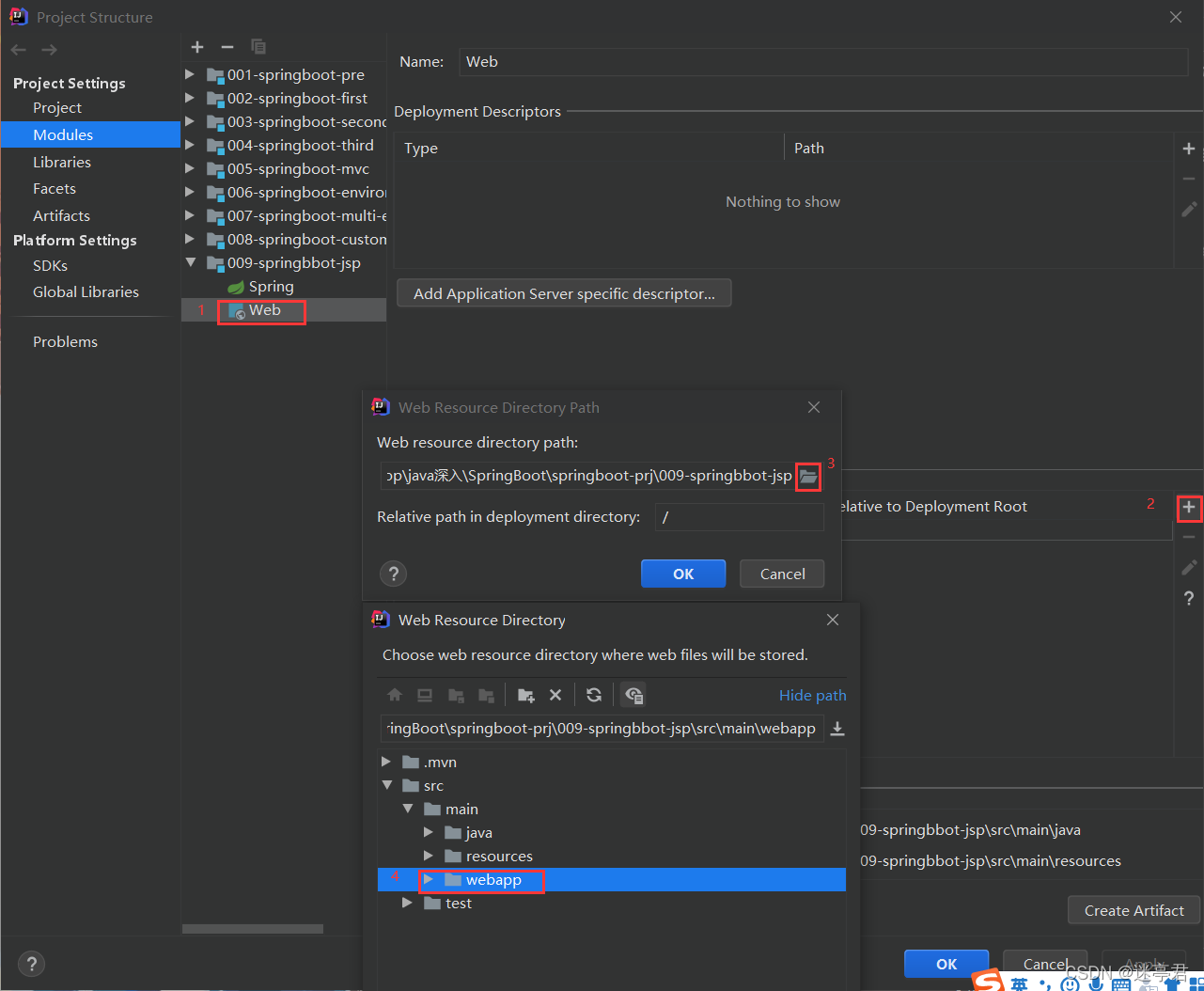Collapse the main folder
The image size is (1204, 991).
[408, 809]
